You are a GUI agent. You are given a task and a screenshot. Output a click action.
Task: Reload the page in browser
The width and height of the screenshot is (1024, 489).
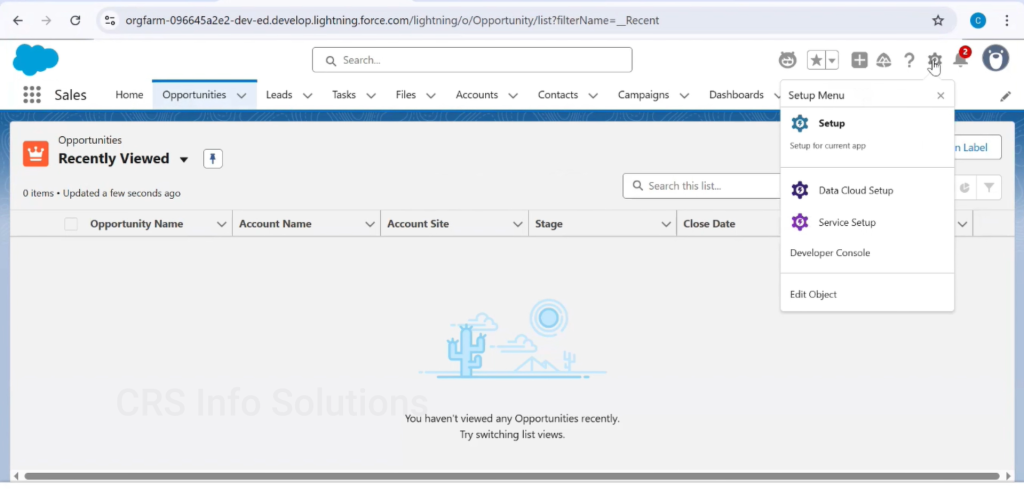(x=75, y=20)
